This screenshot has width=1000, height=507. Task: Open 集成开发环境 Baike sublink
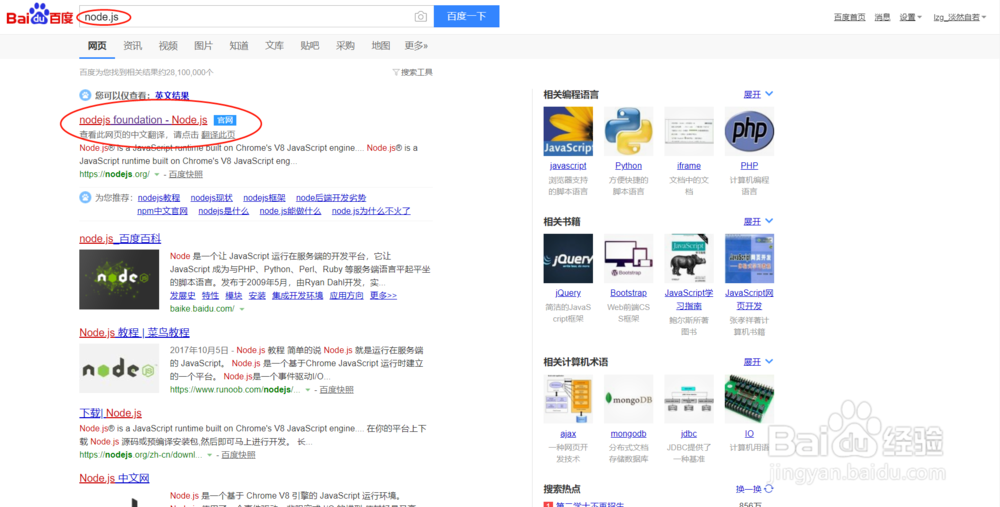point(297,296)
